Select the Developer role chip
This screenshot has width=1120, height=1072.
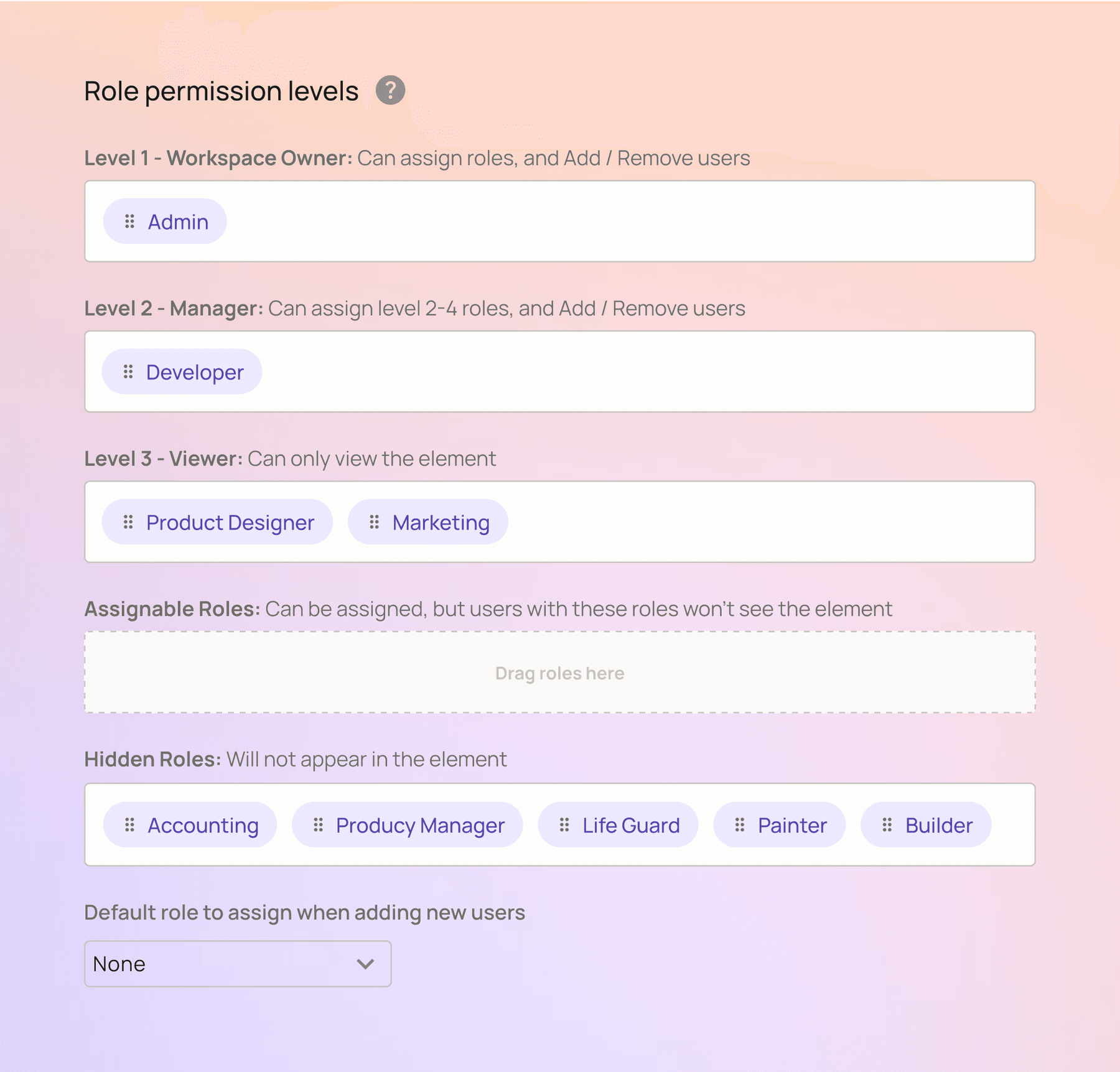[x=195, y=372]
